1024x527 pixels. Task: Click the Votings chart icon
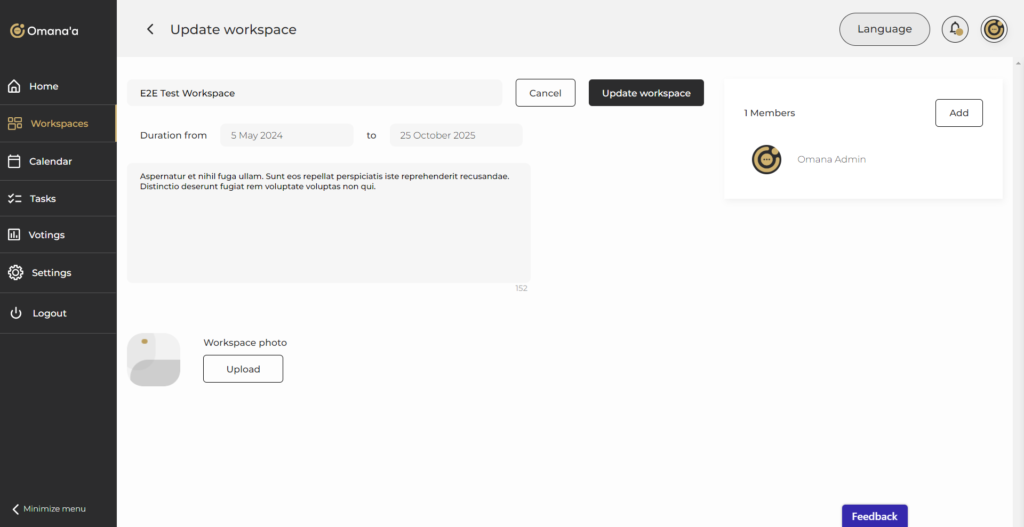[x=14, y=235]
